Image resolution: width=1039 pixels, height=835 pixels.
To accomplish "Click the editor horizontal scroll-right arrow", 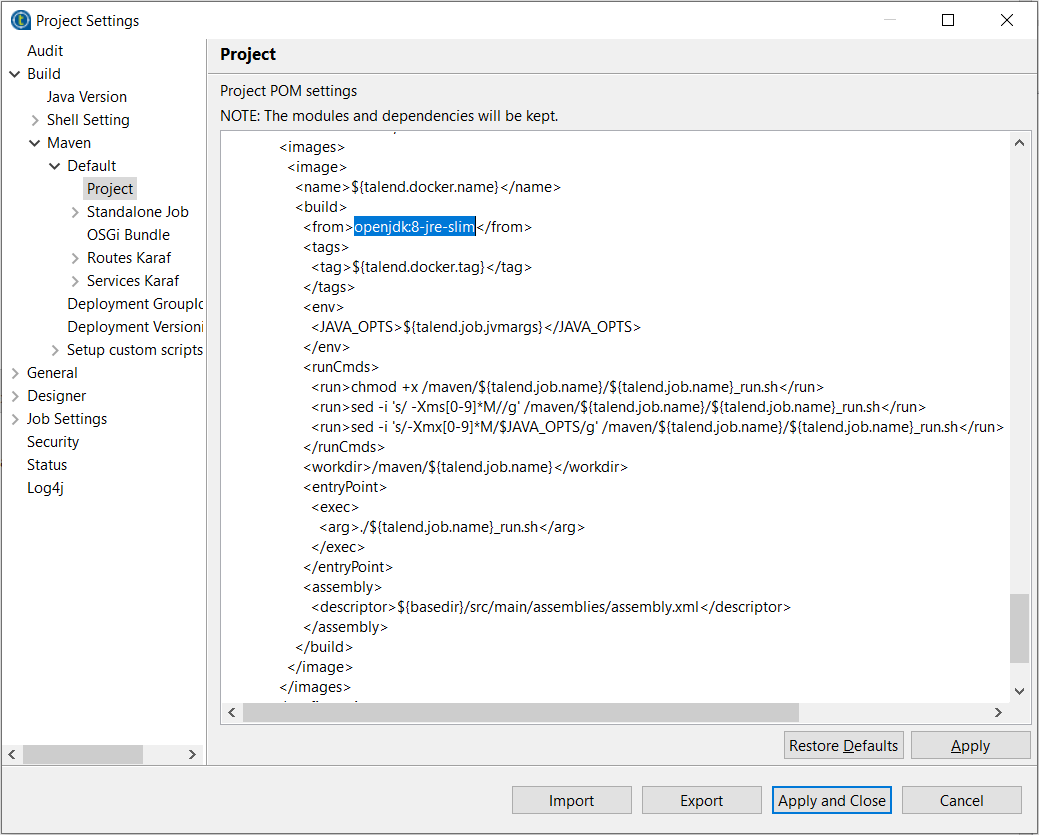I will coord(998,712).
